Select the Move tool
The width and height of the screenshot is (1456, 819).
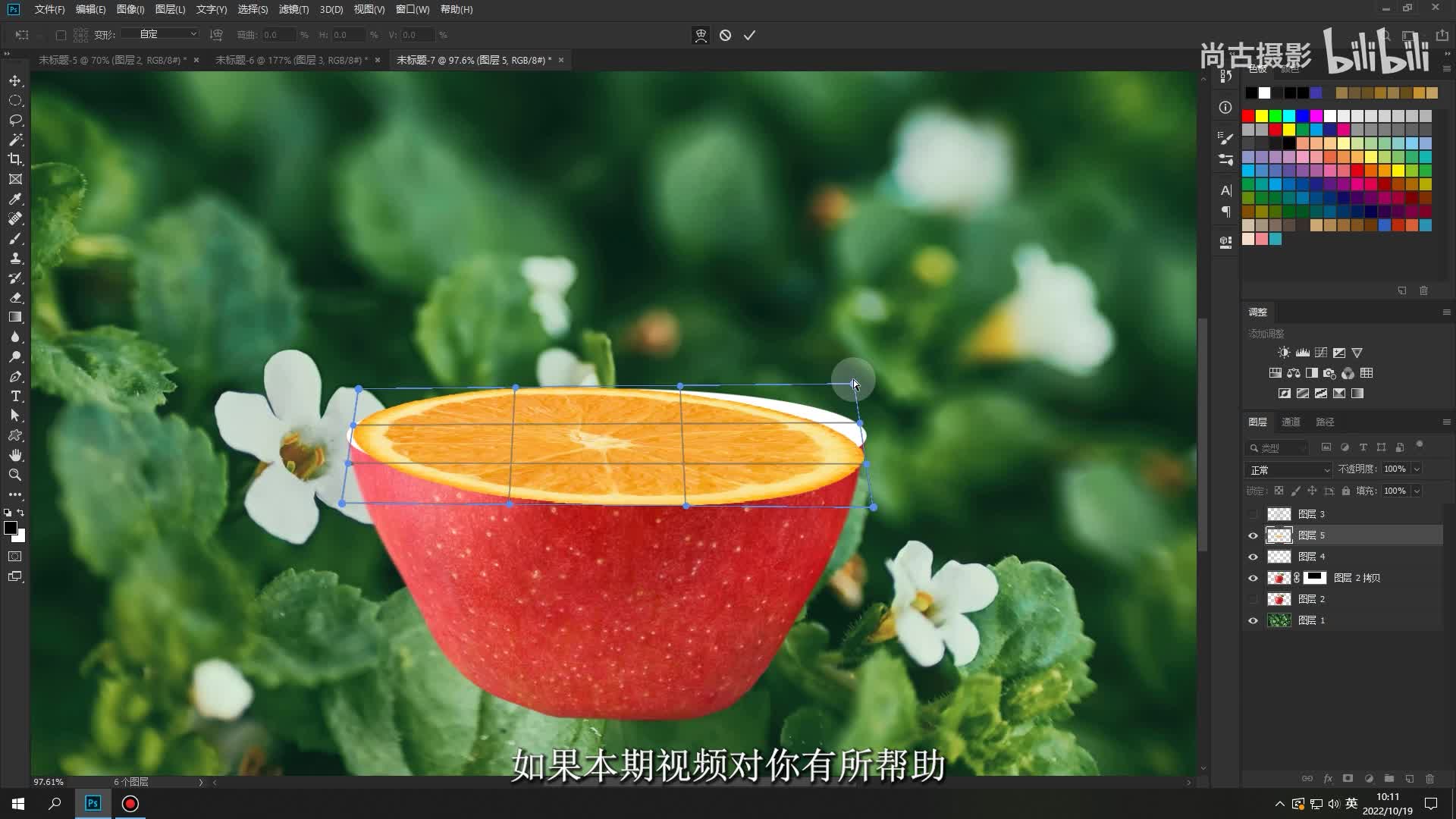tap(15, 81)
